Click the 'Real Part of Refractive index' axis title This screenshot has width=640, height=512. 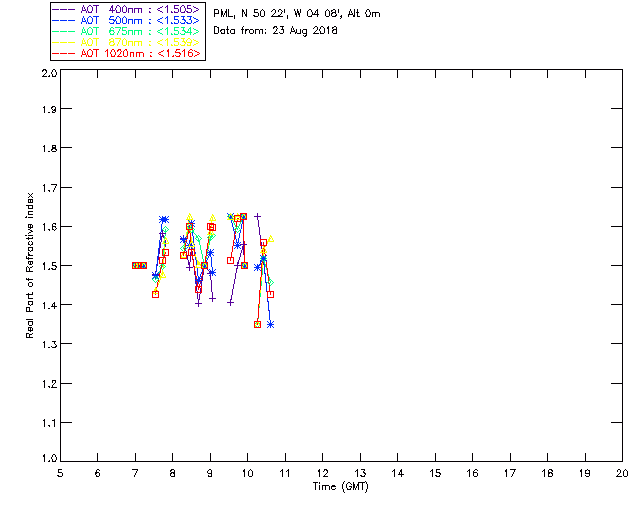[29, 265]
